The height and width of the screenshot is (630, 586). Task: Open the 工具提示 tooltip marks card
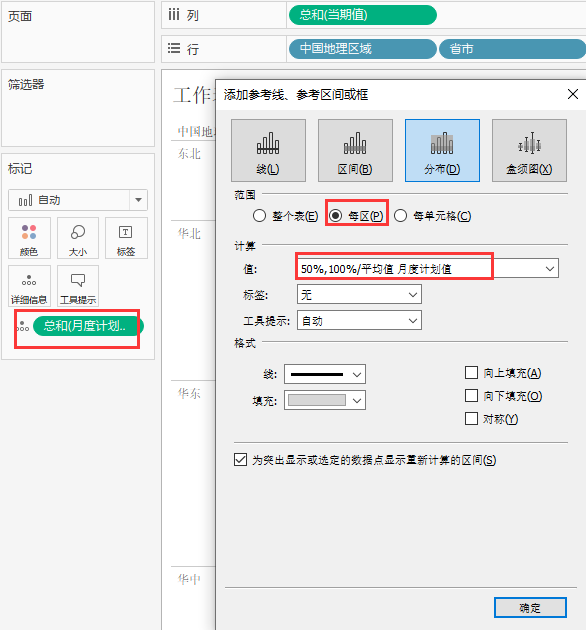[x=78, y=286]
